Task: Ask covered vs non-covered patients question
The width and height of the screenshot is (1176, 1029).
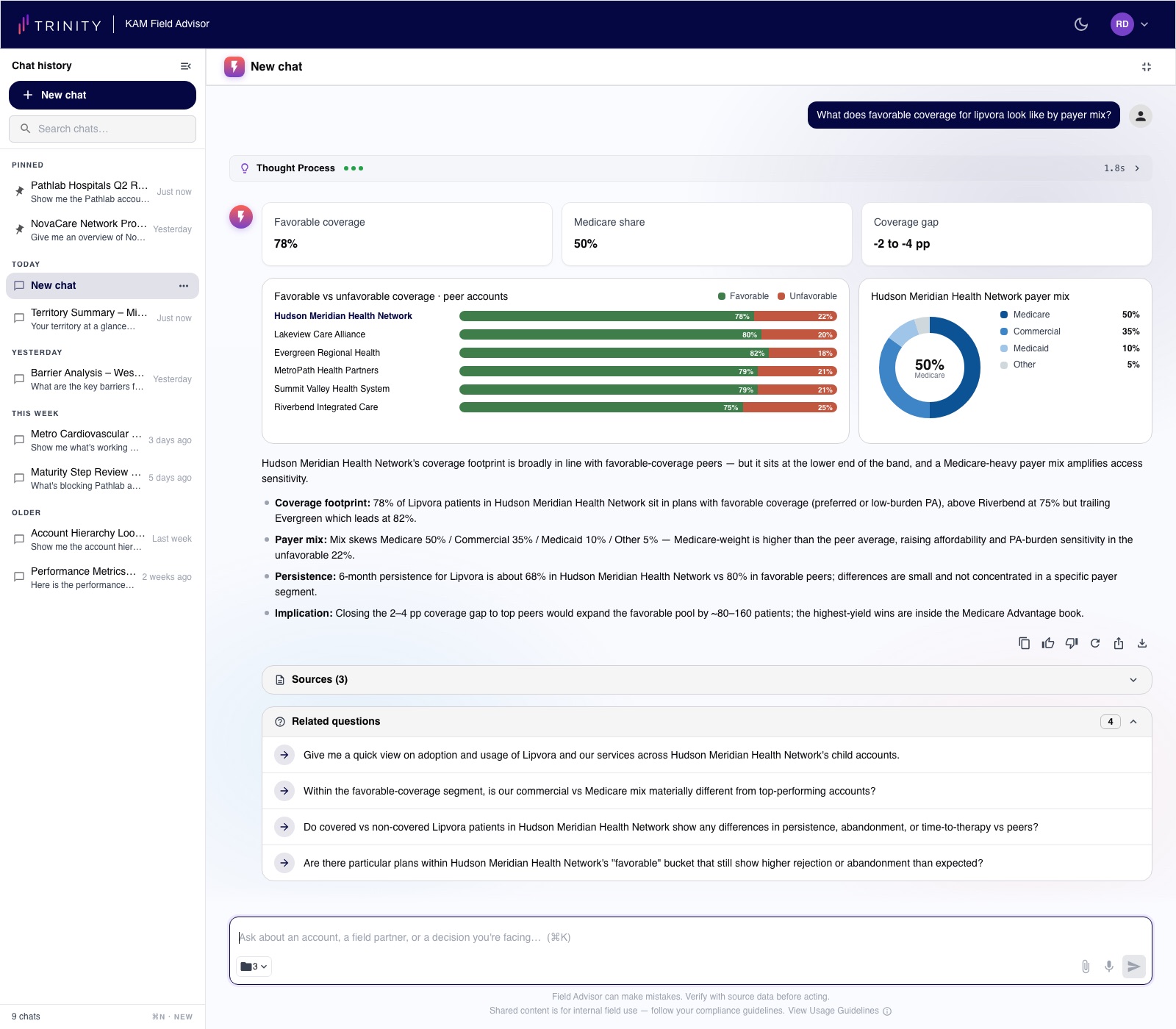Action: (706, 827)
